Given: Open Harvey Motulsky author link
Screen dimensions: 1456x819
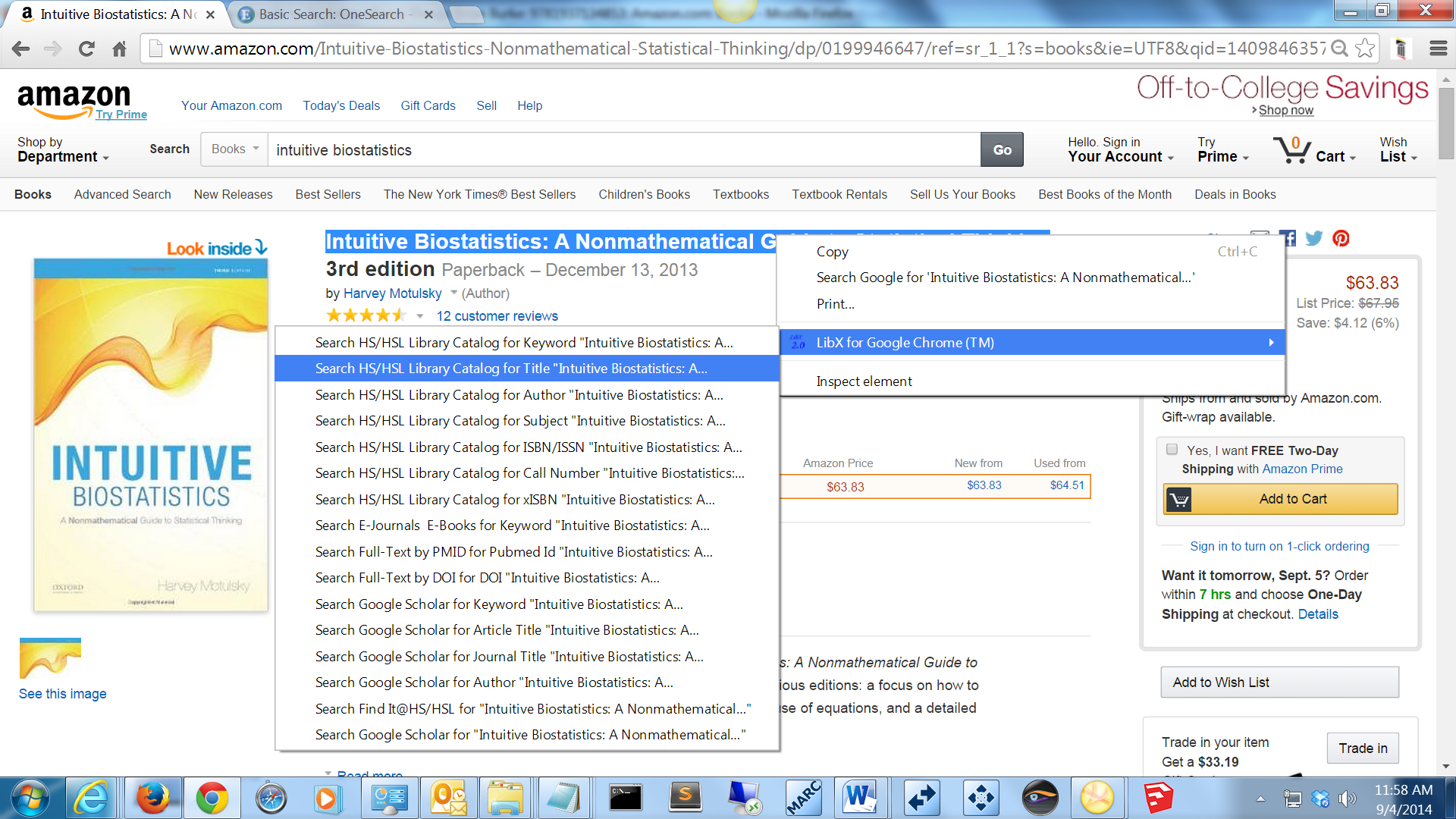Looking at the screenshot, I should coord(392,293).
